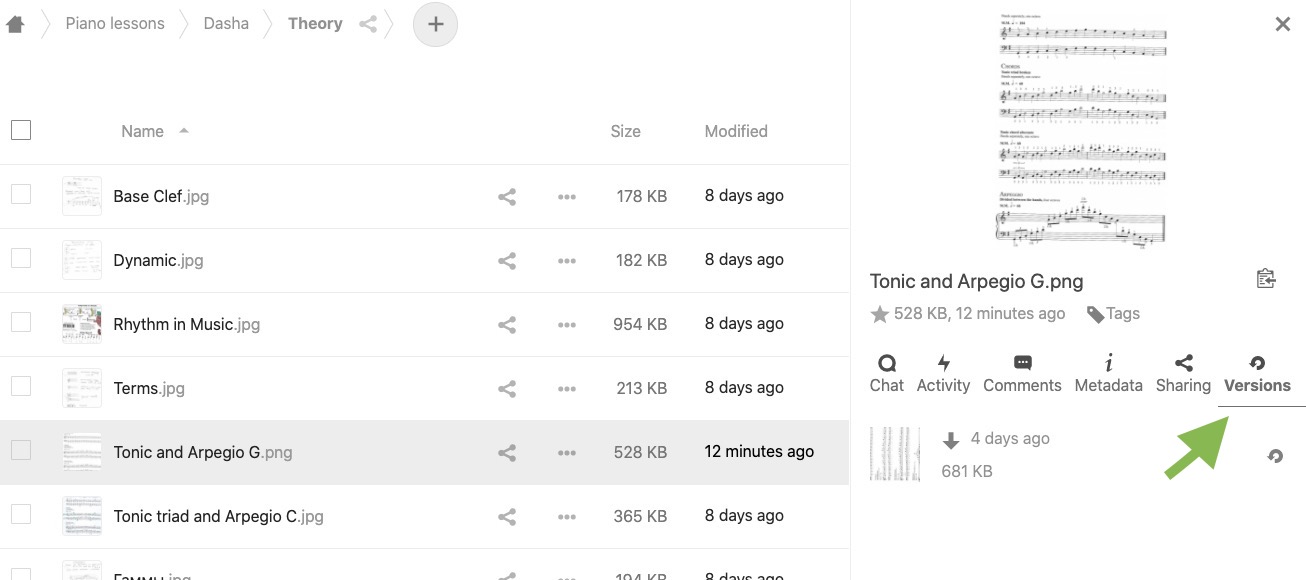Check the Base Clef.jpg checkbox
1306x580 pixels.
(21, 194)
